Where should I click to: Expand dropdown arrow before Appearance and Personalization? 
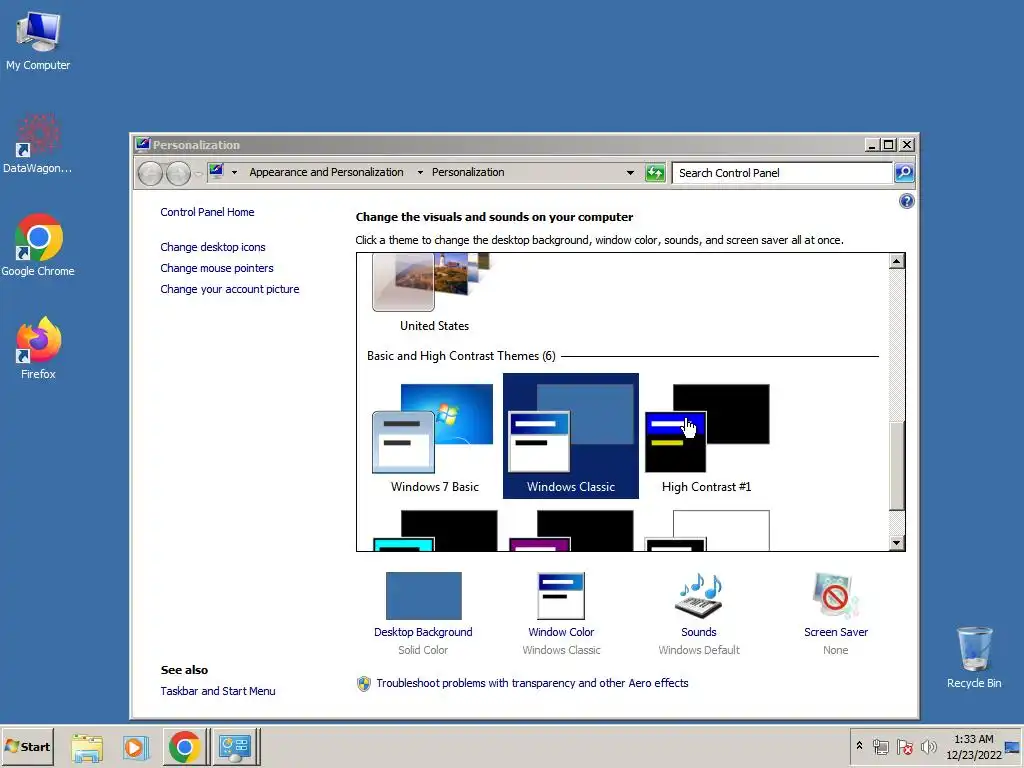tap(234, 172)
